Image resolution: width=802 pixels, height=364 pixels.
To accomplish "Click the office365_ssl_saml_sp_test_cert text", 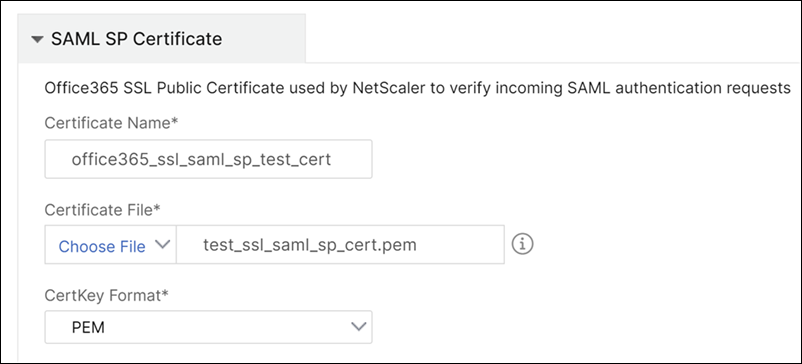I will pos(201,160).
